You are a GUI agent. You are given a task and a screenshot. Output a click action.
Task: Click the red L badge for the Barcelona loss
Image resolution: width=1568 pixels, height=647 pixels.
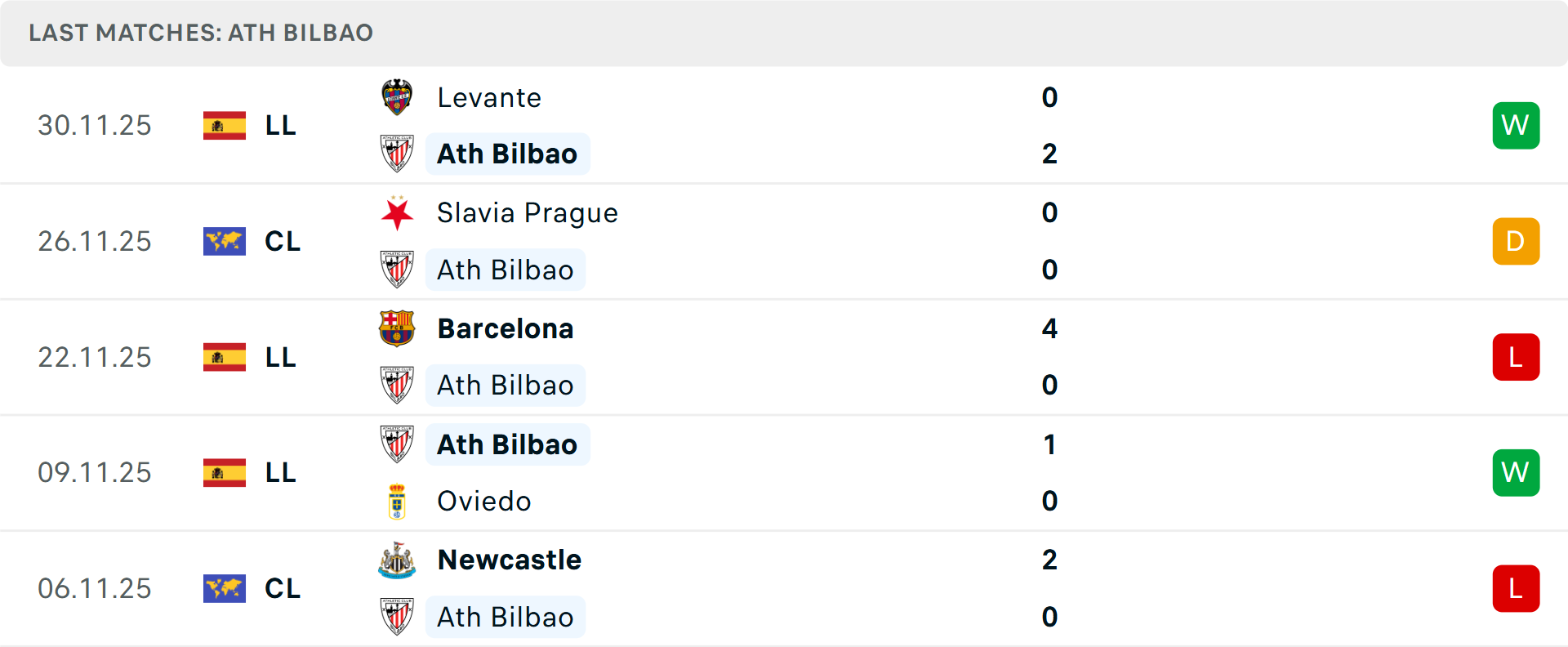pyautogui.click(x=1516, y=357)
